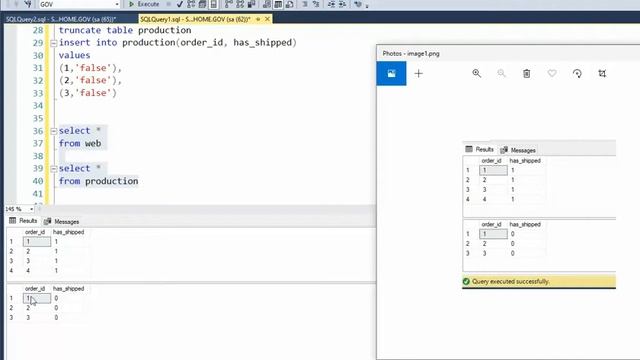Zoom out on the image in Photos
This screenshot has width=640, height=360.
click(x=501, y=73)
